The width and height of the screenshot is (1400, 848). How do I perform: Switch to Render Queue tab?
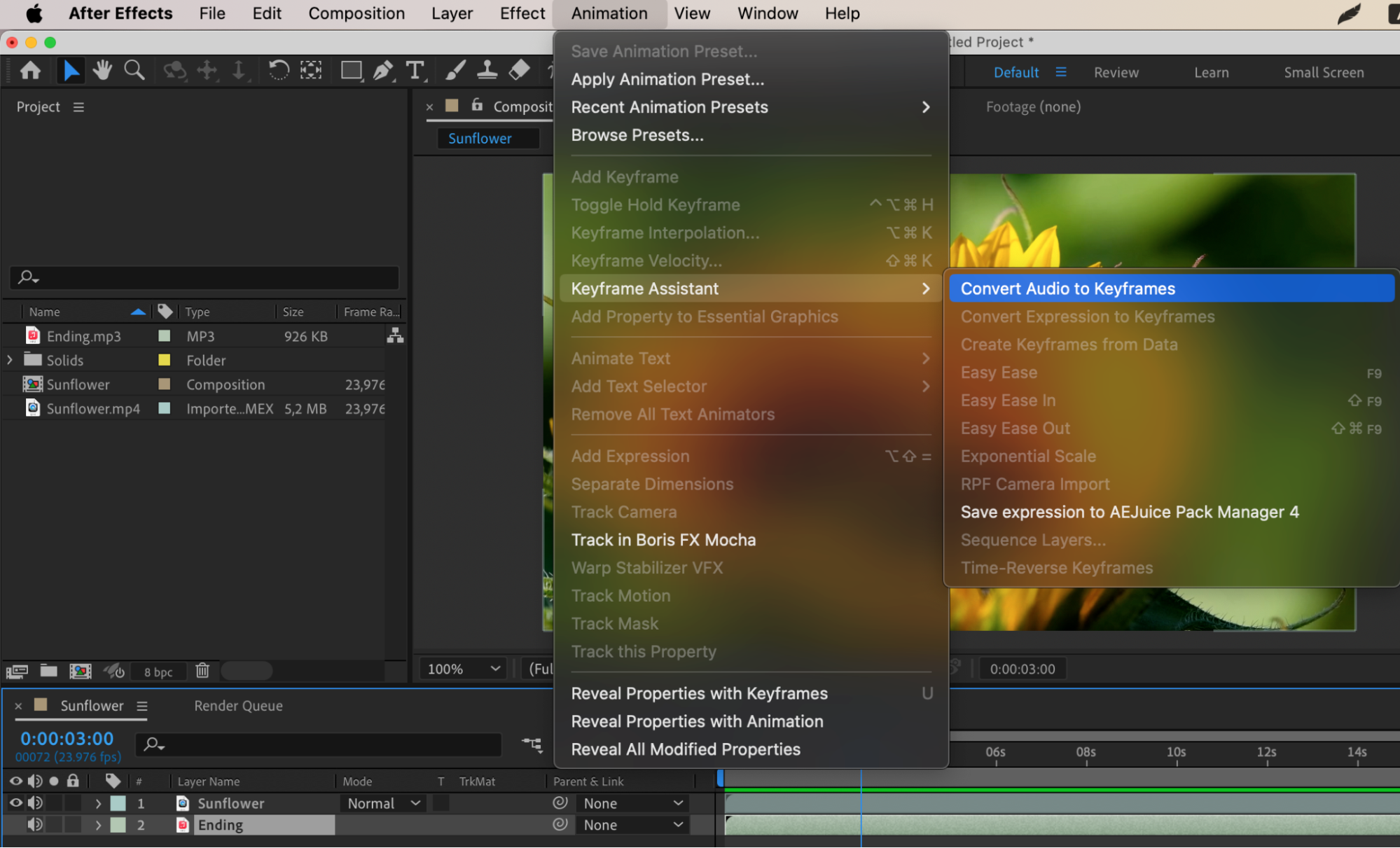click(238, 706)
